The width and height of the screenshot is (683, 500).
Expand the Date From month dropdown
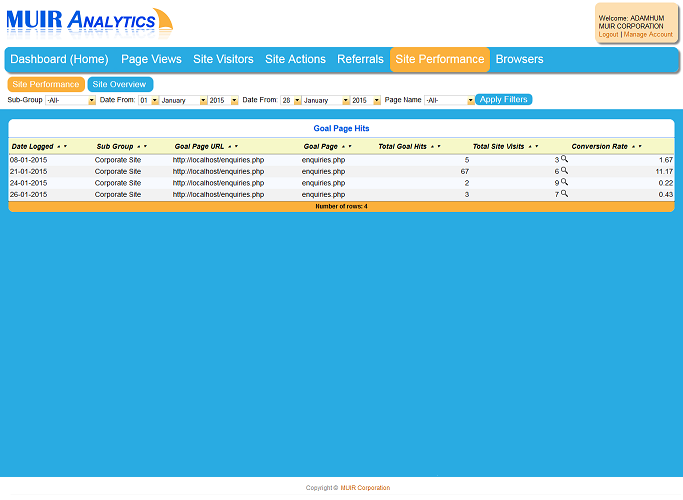point(184,100)
